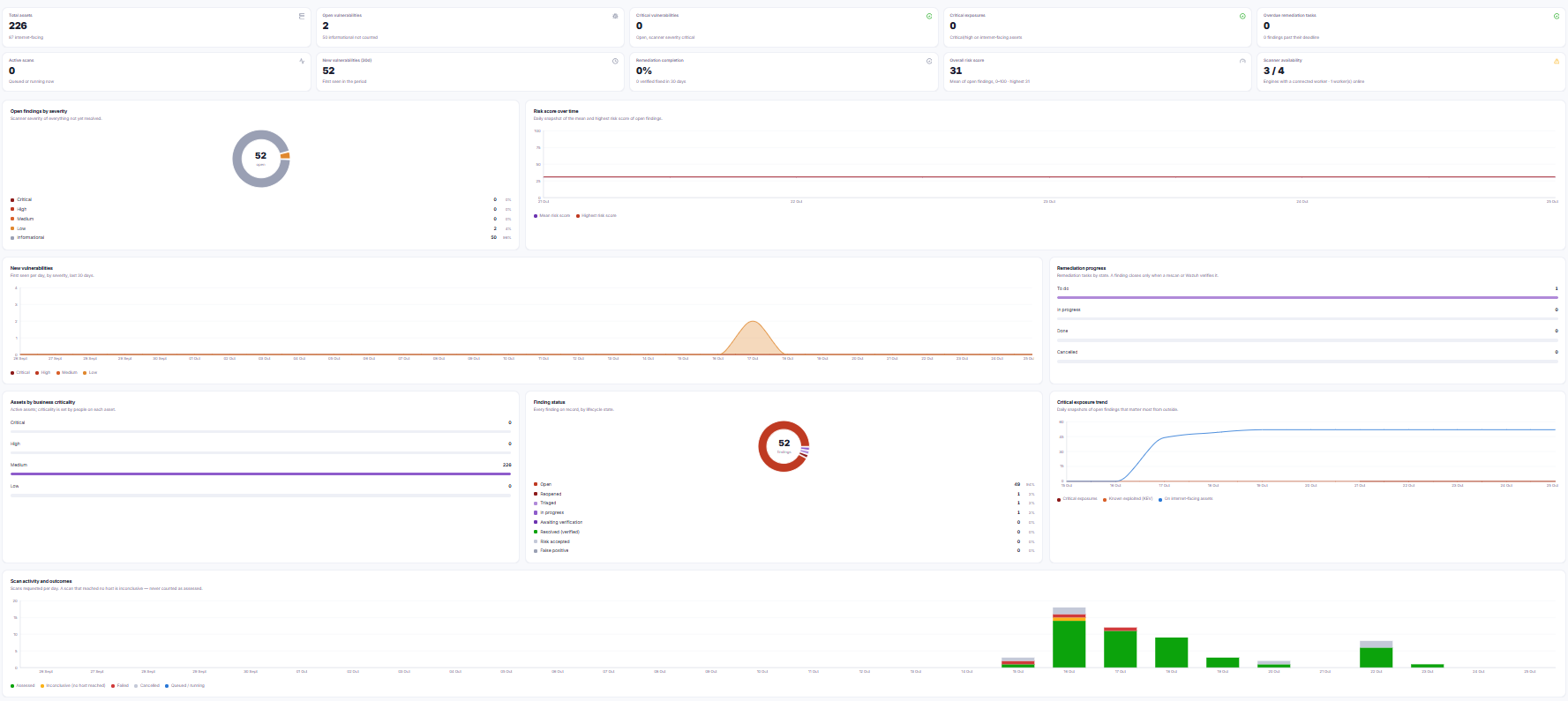Viewport: 1568px width, 701px height.
Task: Click the Finding status donut chart
Action: (784, 446)
